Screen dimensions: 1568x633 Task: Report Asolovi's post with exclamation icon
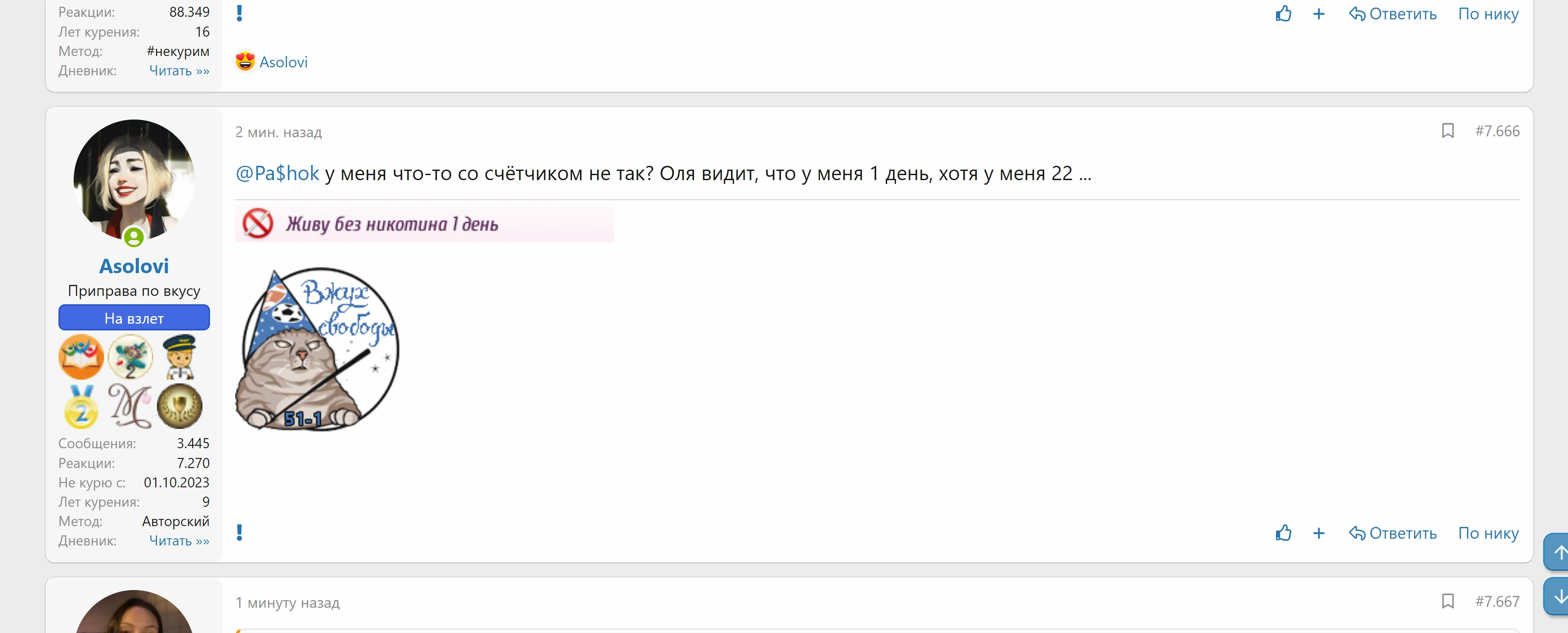[x=240, y=532]
